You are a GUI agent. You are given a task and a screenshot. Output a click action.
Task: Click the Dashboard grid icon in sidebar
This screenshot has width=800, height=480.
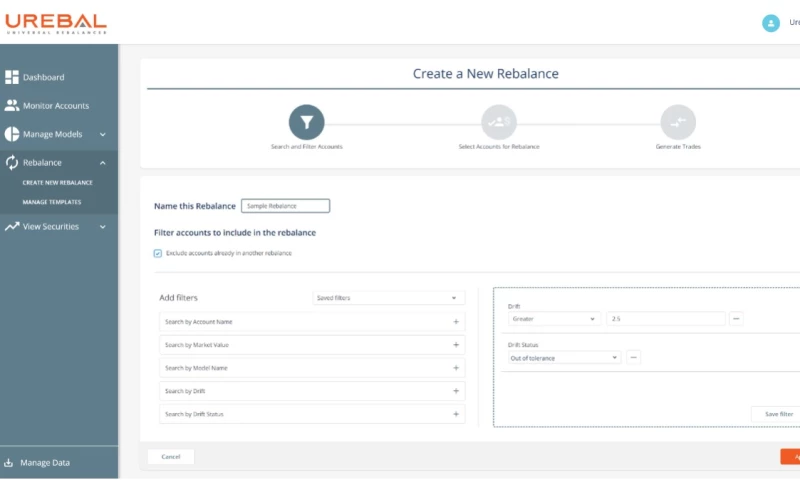click(x=12, y=77)
